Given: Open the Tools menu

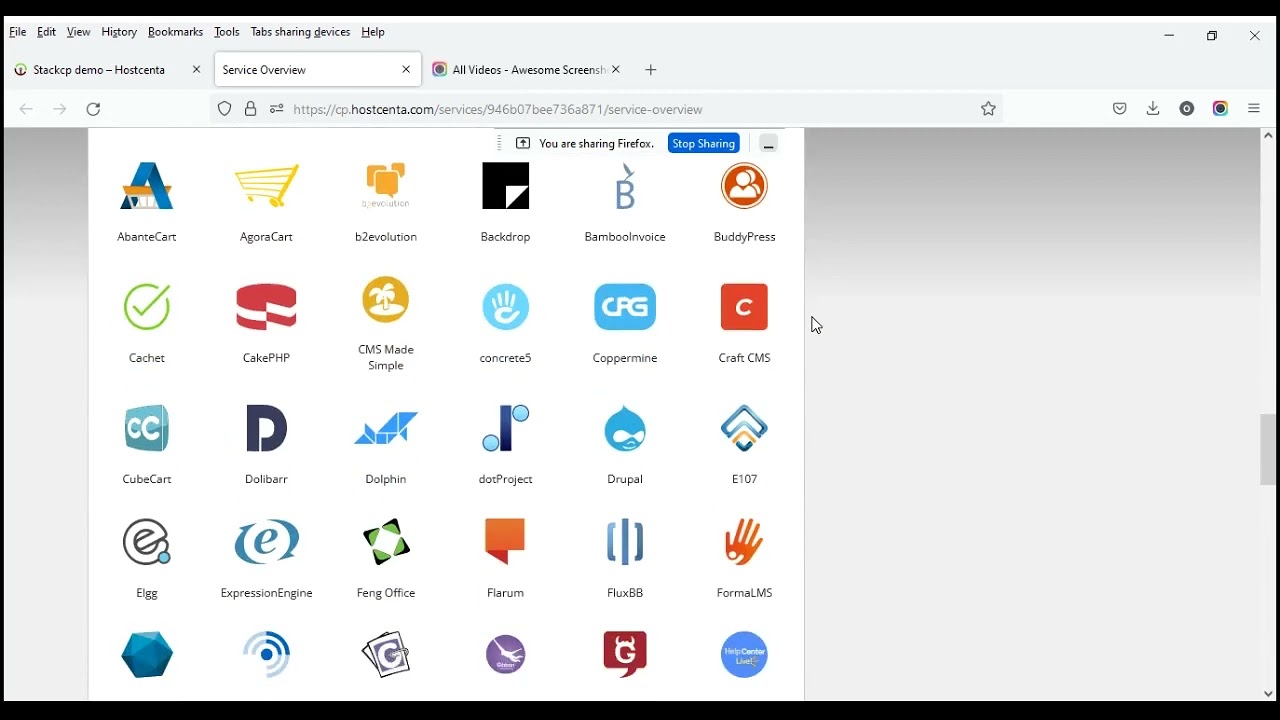Looking at the screenshot, I should (227, 32).
